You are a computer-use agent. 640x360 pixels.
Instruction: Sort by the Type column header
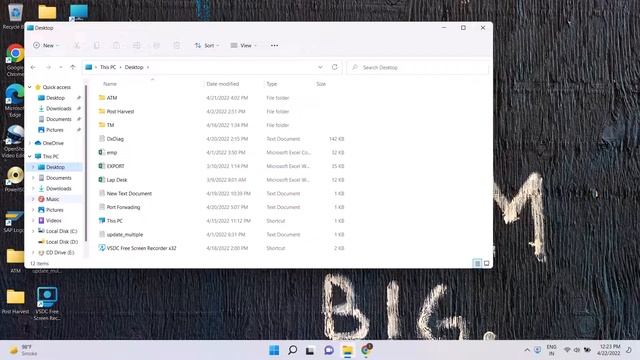pyautogui.click(x=271, y=84)
